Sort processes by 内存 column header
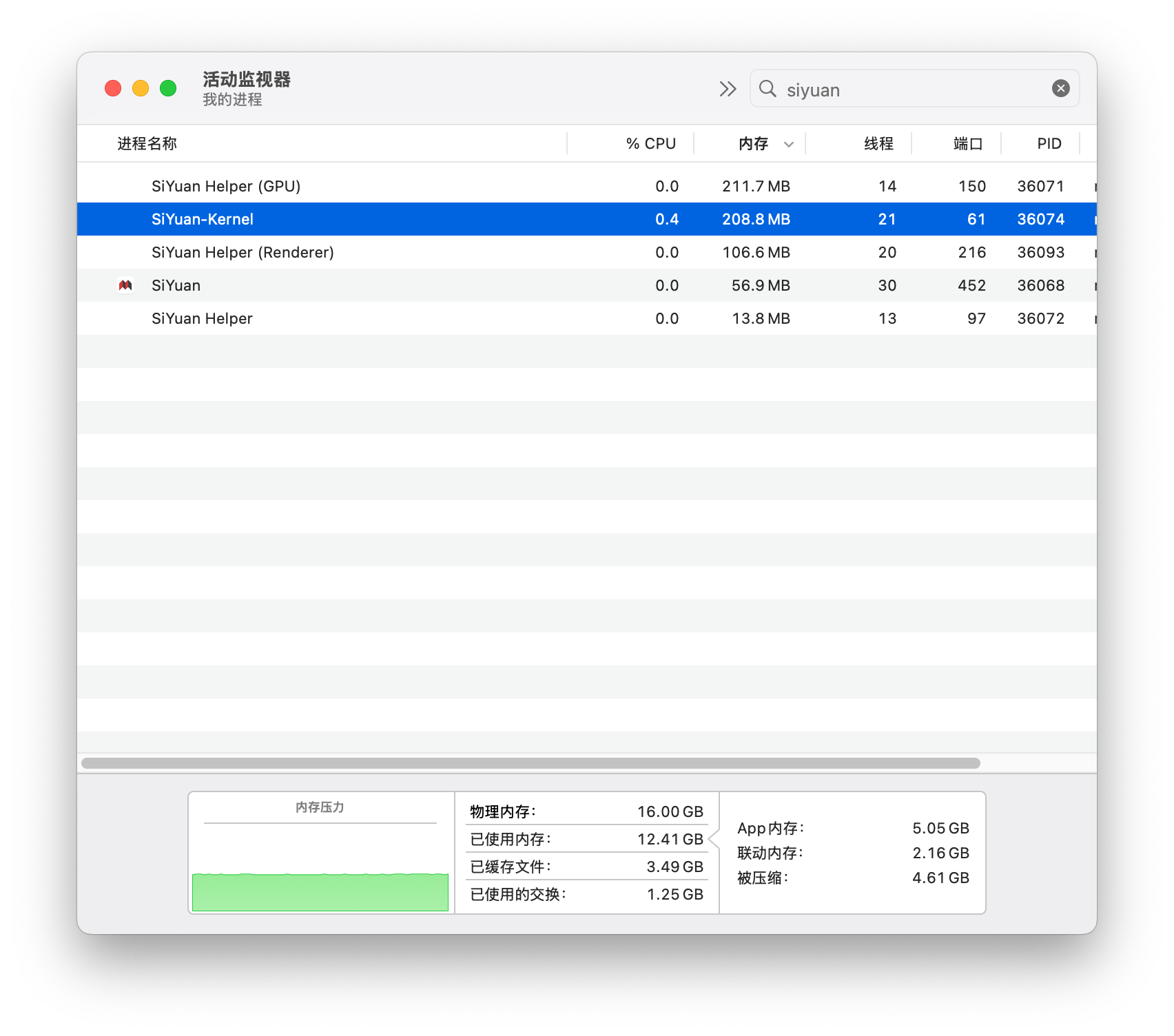 point(753,143)
